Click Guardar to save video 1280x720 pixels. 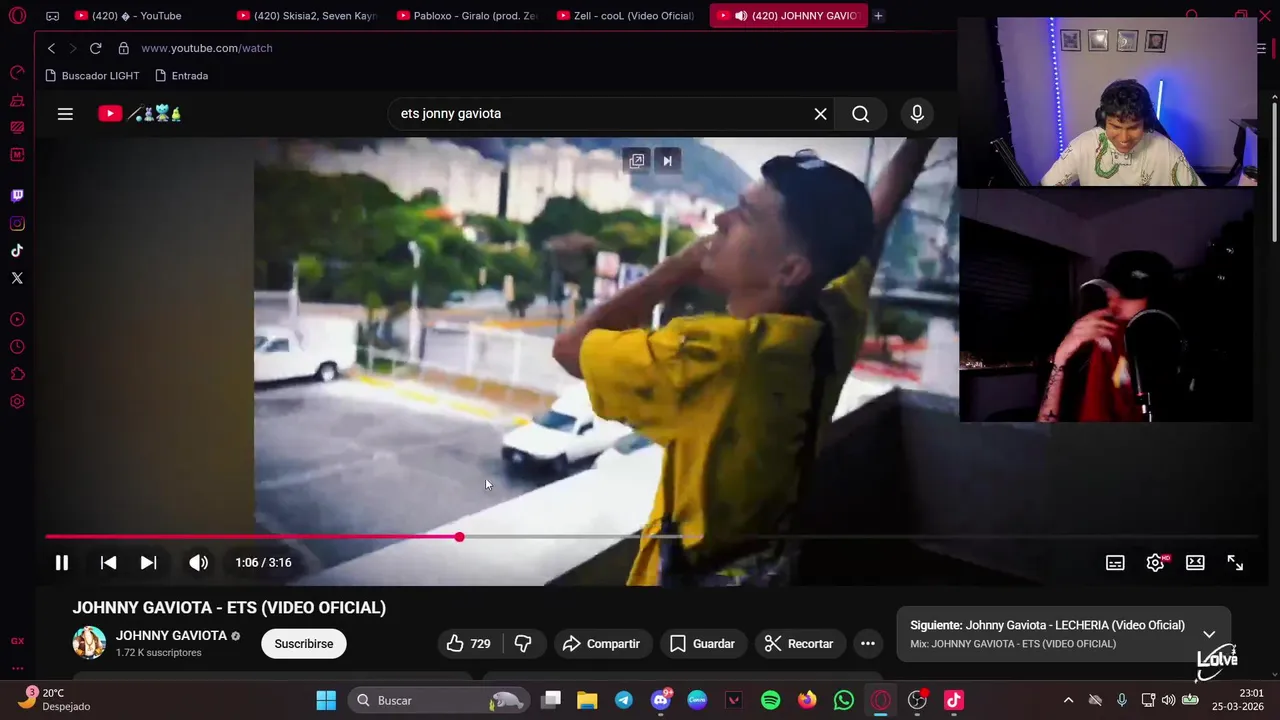coord(703,644)
